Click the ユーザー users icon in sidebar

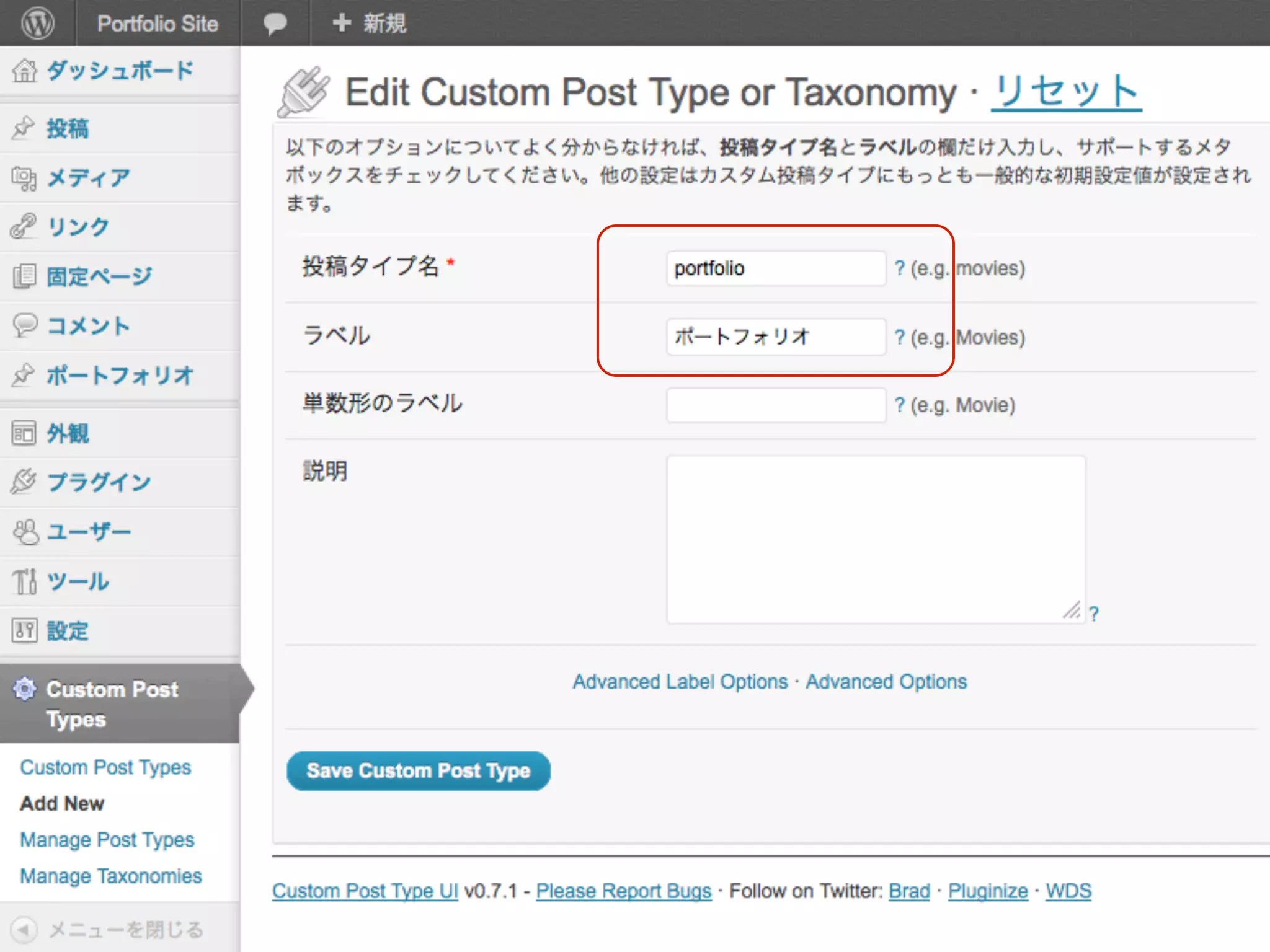tap(25, 532)
